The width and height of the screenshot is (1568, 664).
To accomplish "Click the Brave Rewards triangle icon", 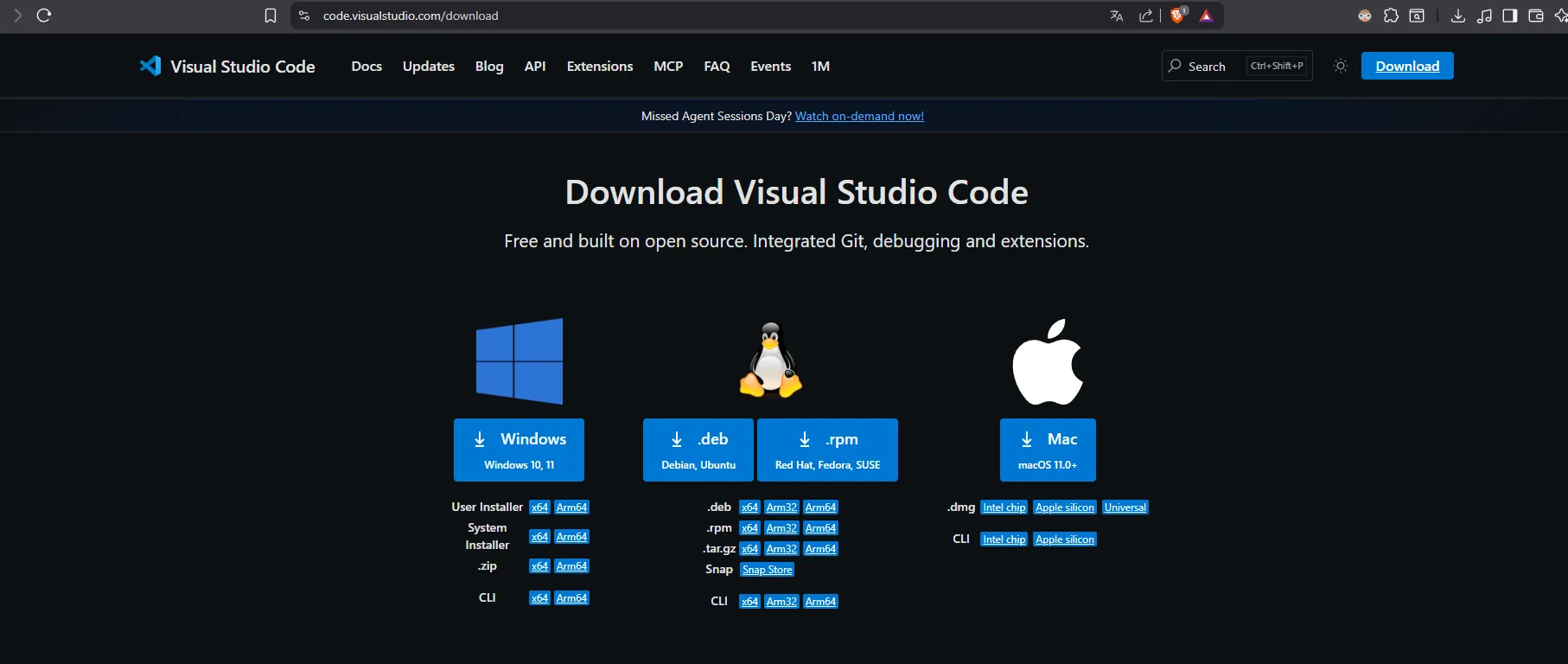I will [1206, 16].
